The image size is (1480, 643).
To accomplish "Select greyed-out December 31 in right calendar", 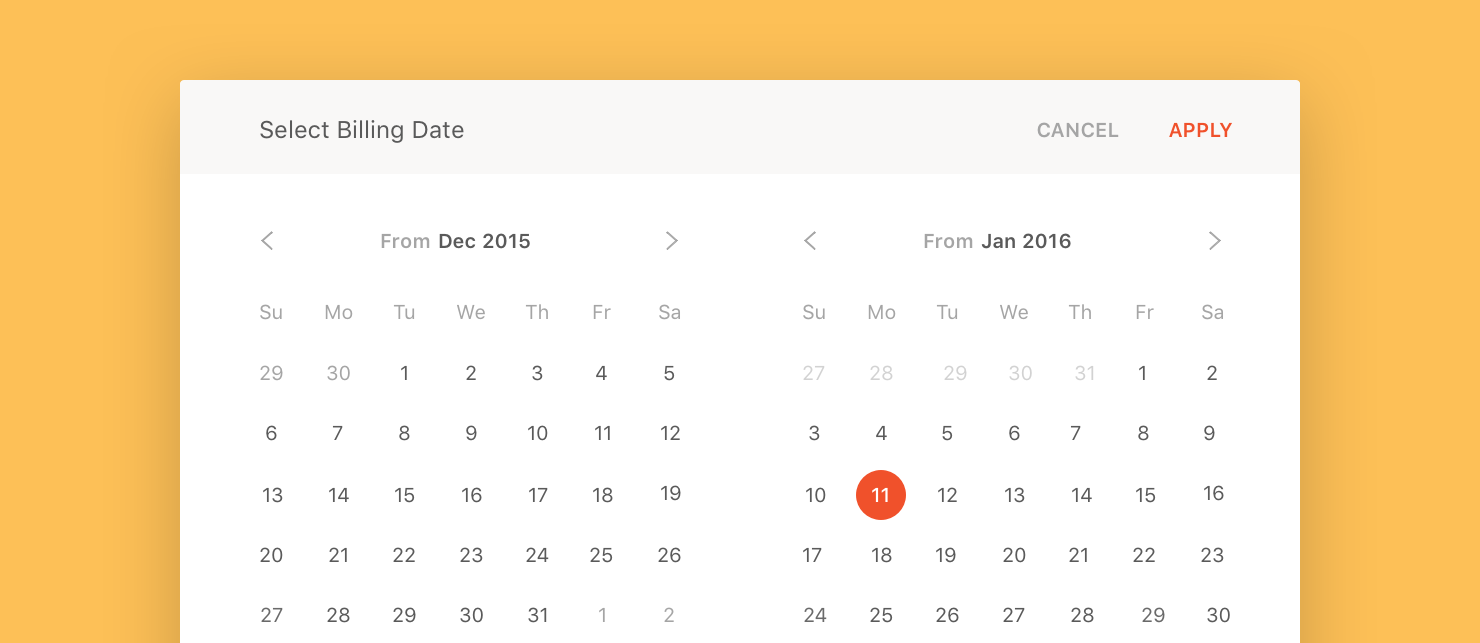I will click(1084, 374).
